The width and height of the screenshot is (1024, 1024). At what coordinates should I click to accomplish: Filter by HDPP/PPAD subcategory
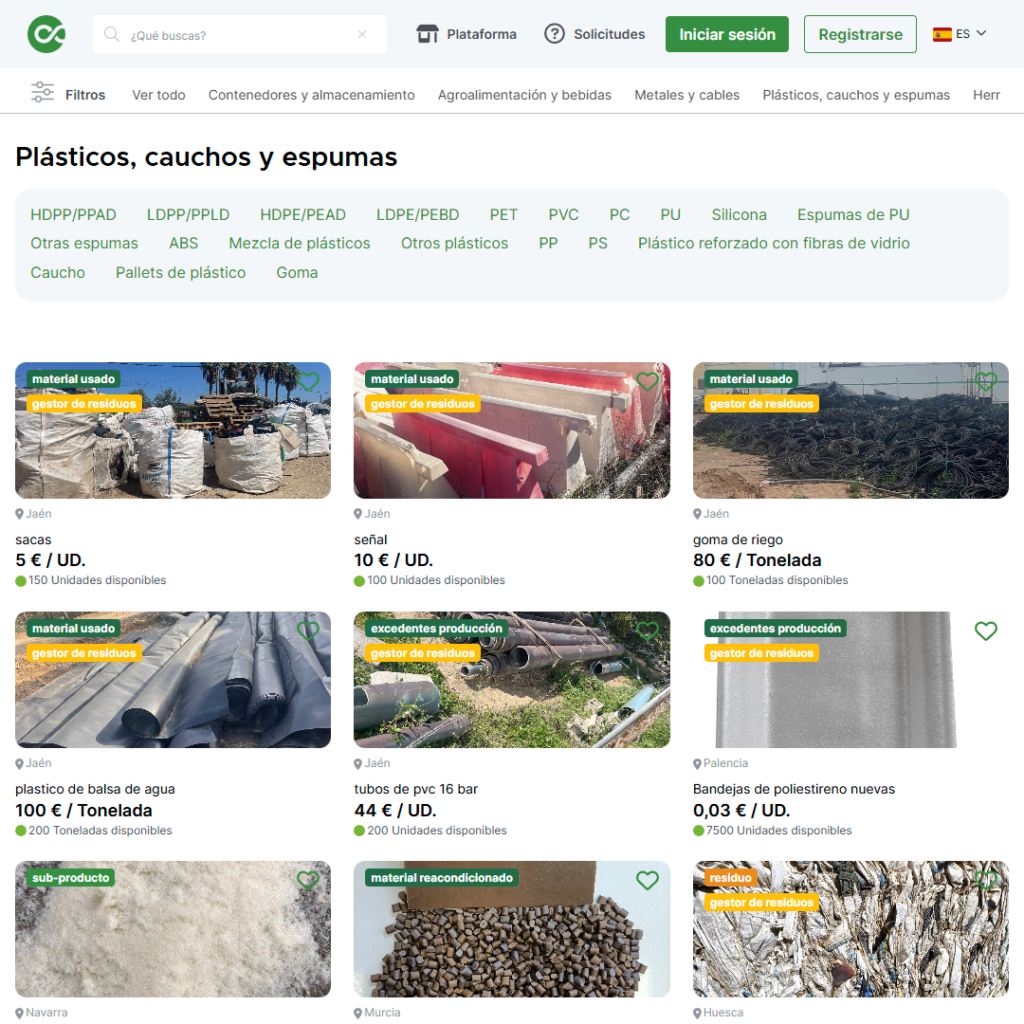pos(73,215)
